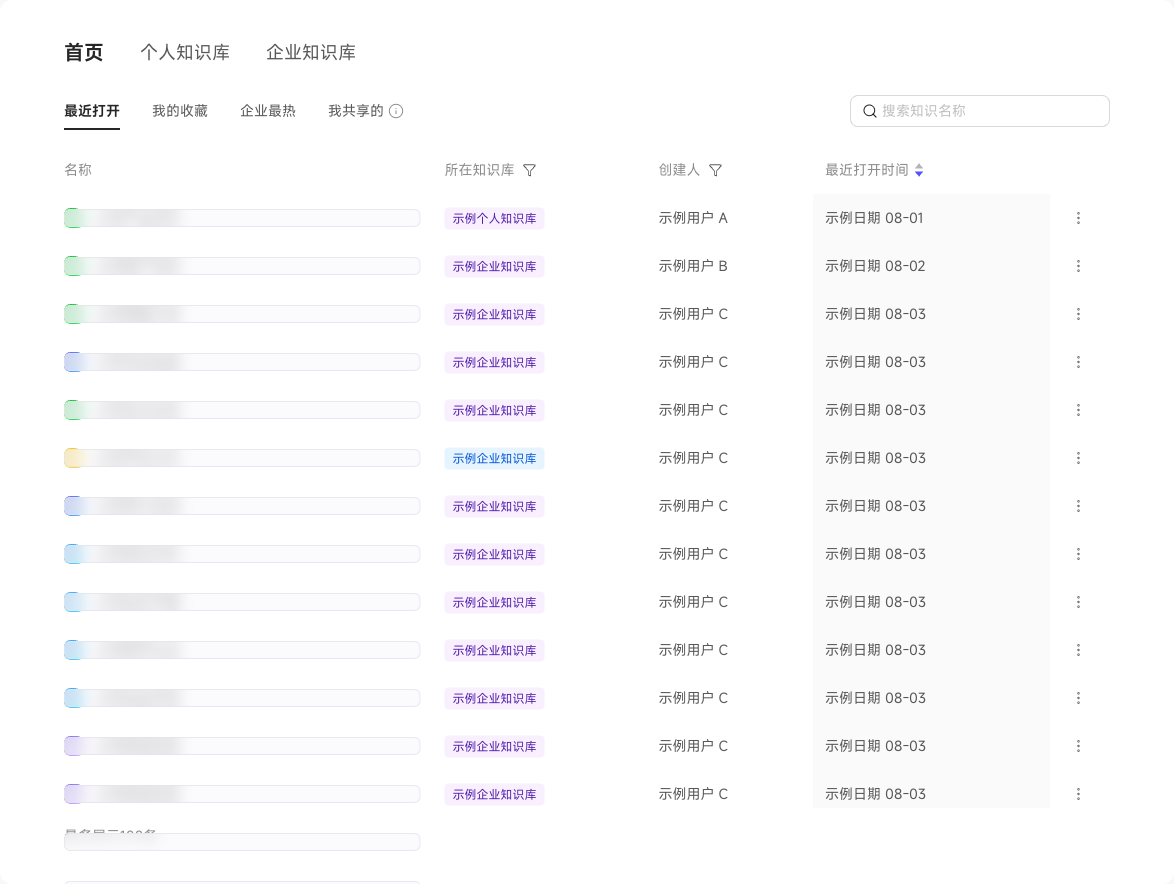
Task: Click the info icon next to 我共享的
Action: [x=396, y=112]
